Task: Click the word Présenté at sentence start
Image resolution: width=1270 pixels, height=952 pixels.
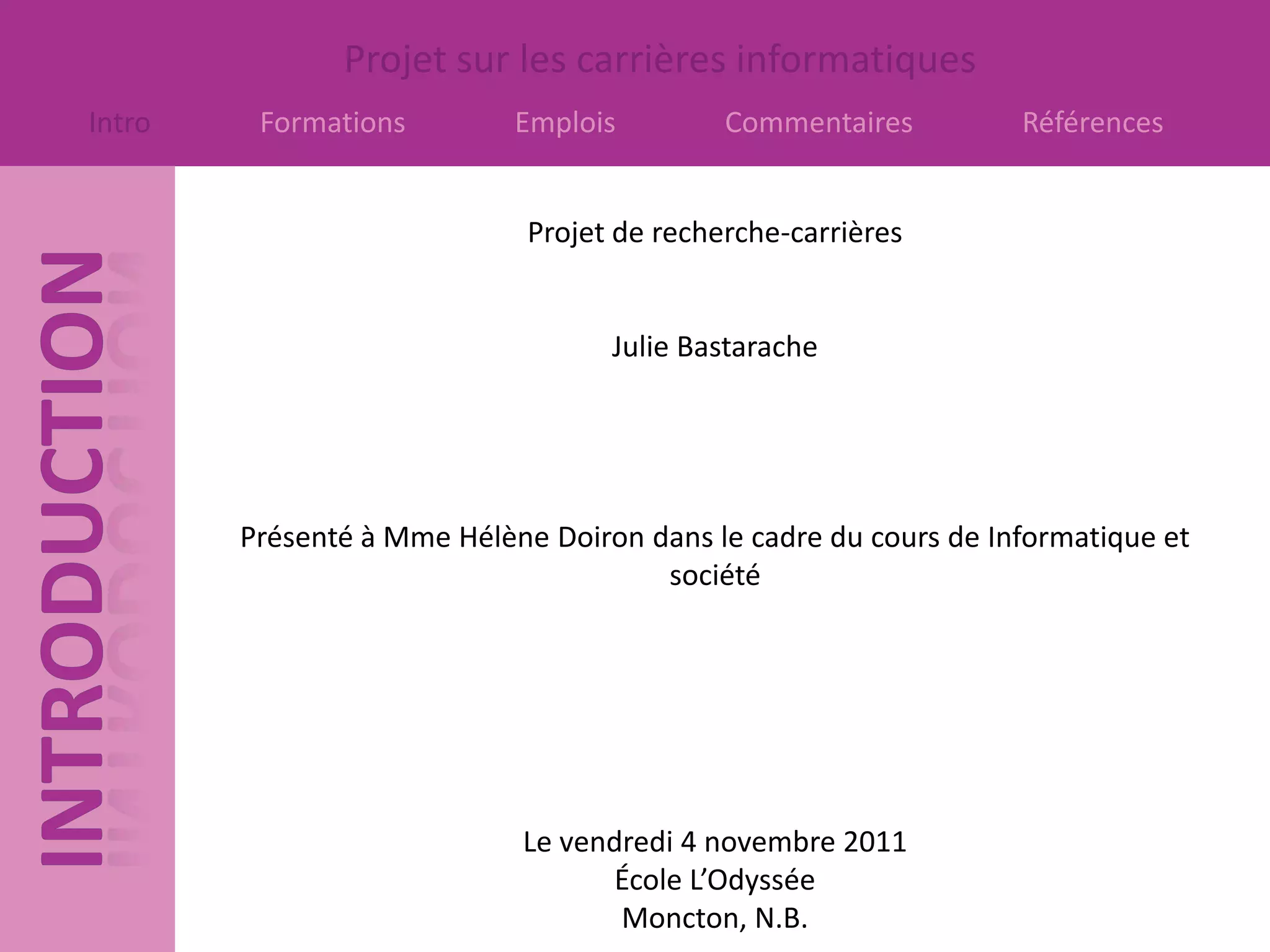Action: click(295, 537)
